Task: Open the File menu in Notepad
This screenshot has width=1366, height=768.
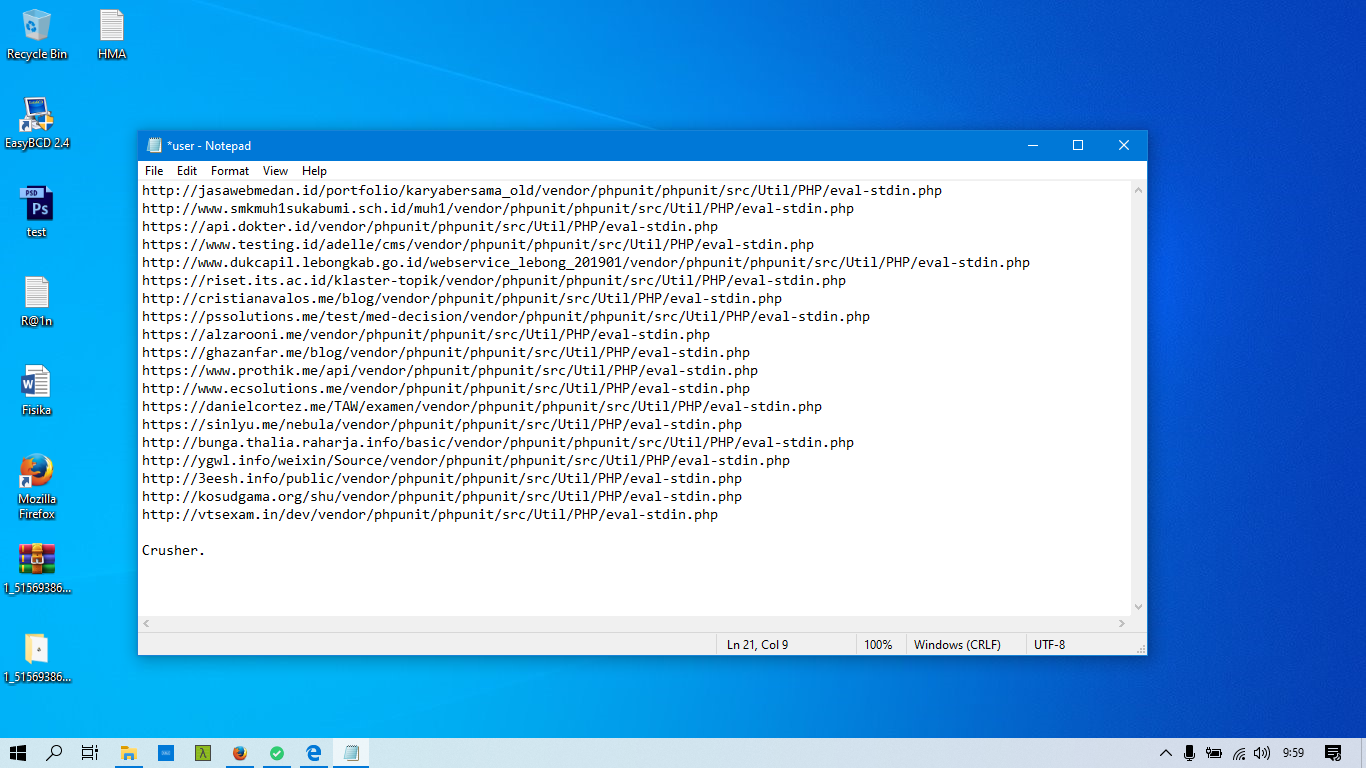Action: point(154,171)
